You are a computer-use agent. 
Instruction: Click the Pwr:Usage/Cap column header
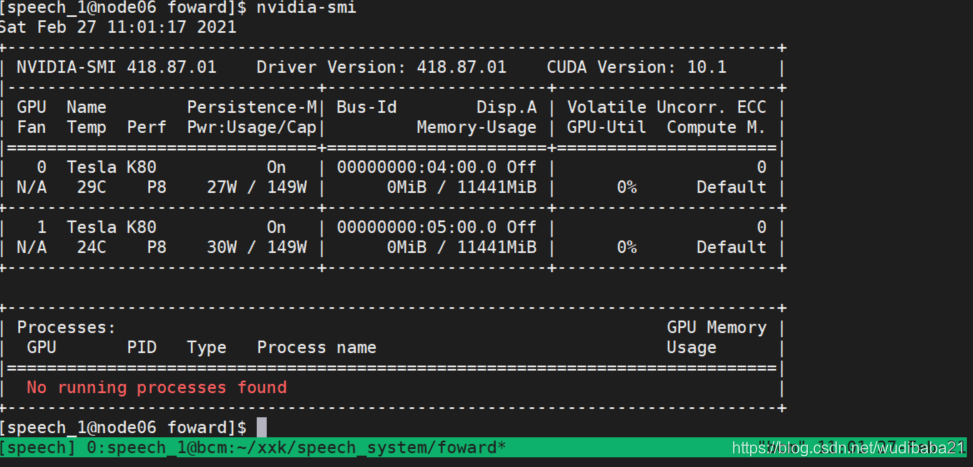coord(252,128)
